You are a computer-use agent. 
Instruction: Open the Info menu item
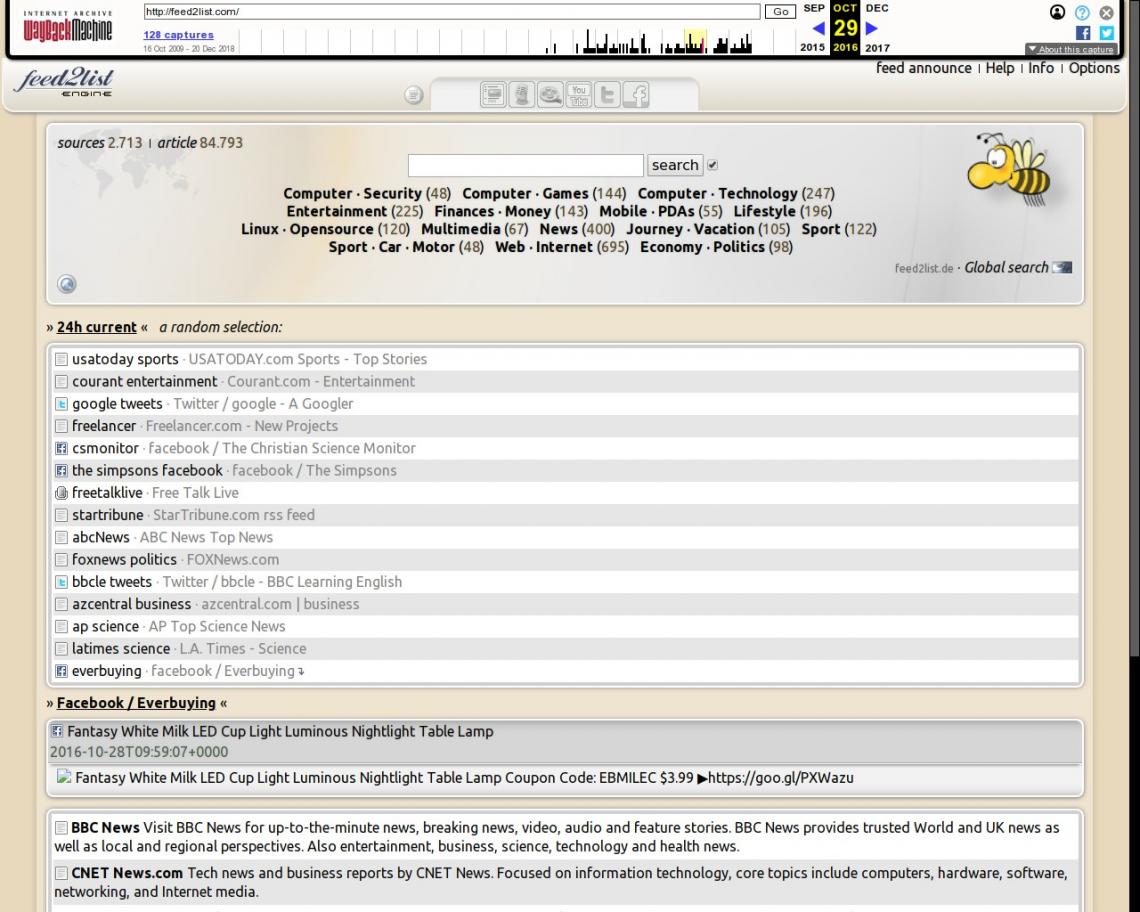tap(1040, 68)
